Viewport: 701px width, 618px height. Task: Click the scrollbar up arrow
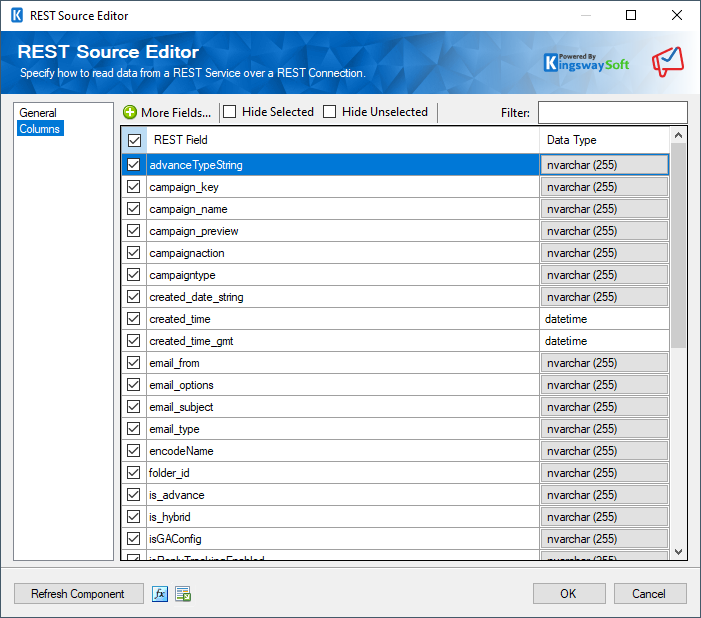(x=678, y=135)
